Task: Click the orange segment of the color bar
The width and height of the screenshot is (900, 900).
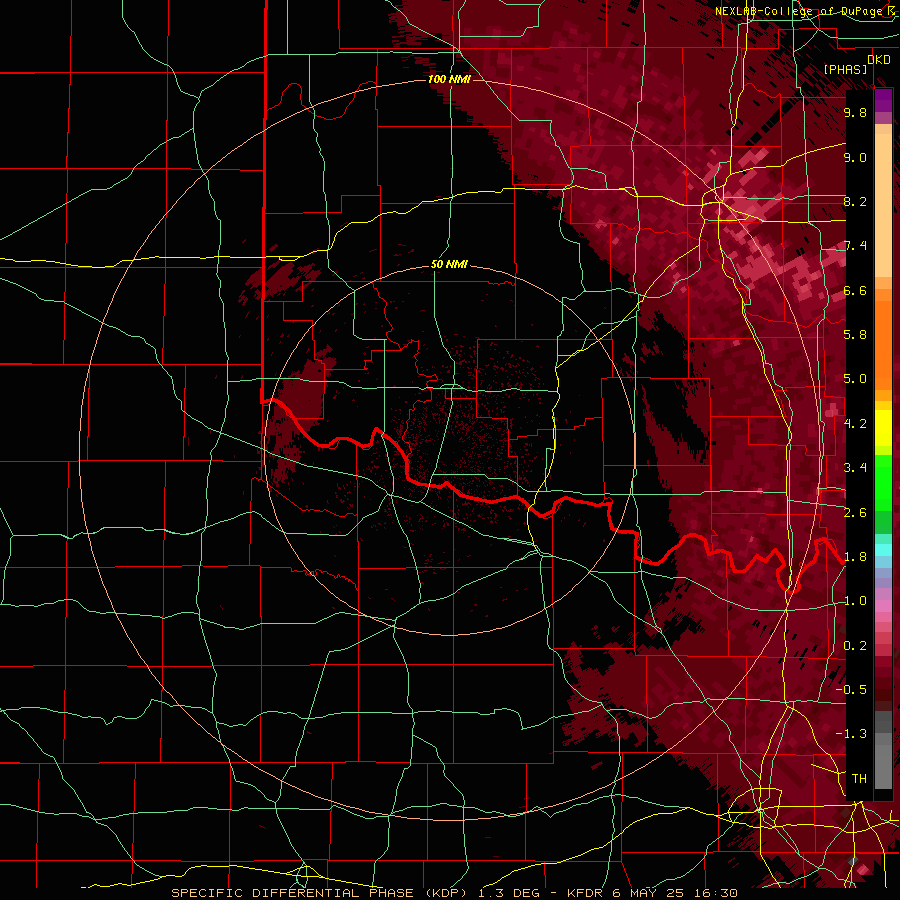Action: click(883, 345)
